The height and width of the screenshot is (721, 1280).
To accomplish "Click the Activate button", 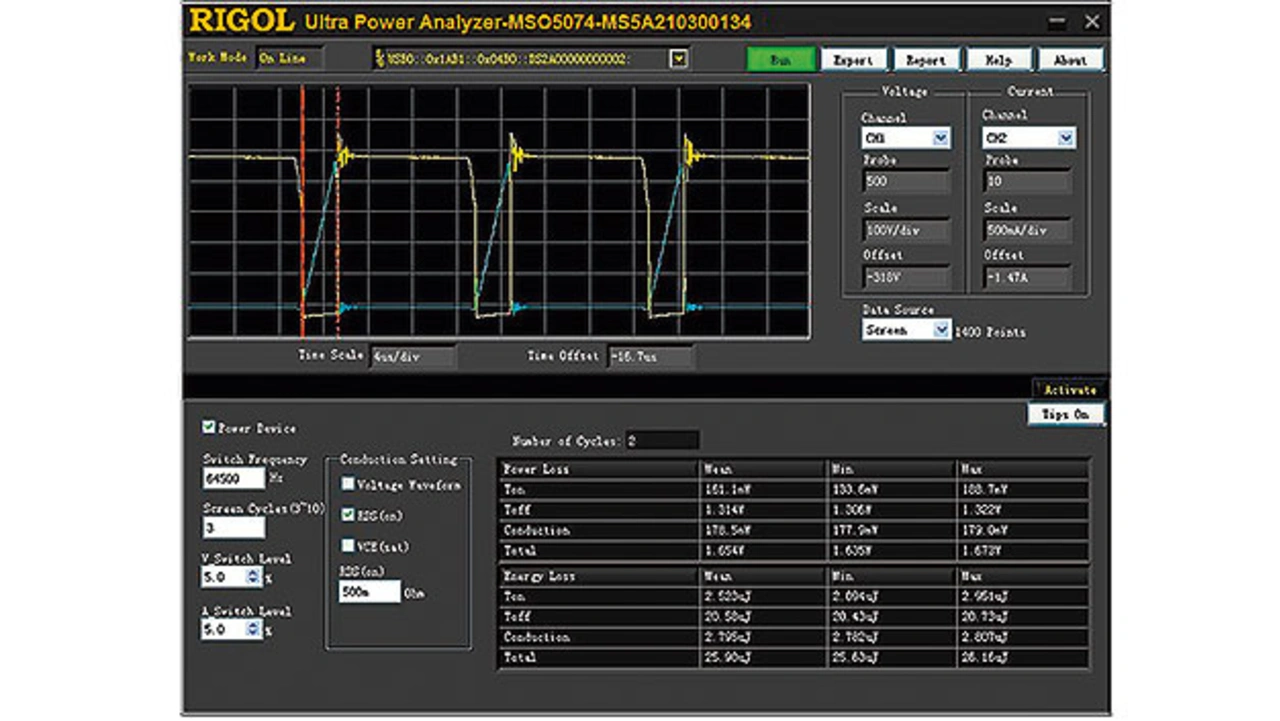I will (x=1069, y=390).
